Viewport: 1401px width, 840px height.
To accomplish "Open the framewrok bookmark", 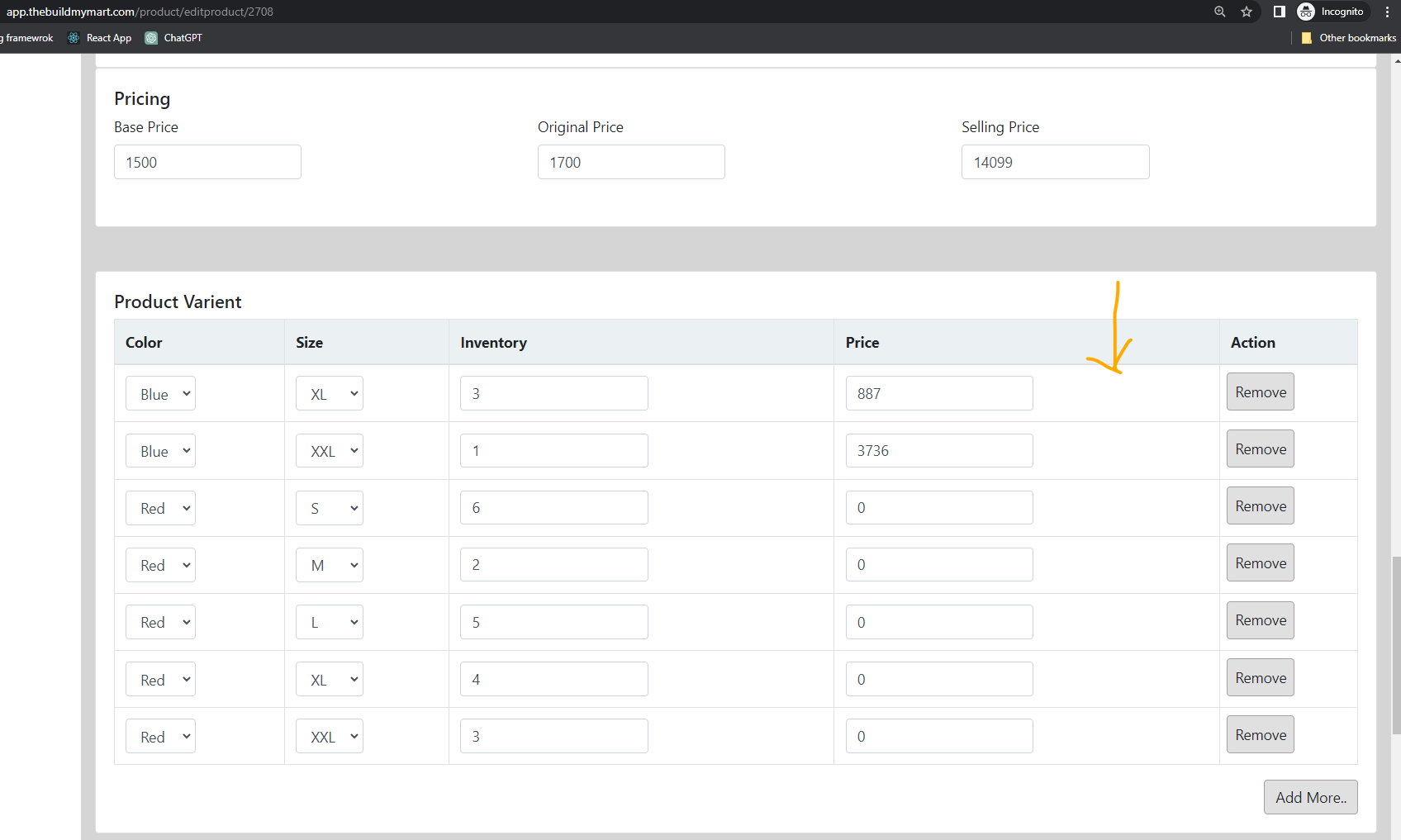I will point(27,38).
